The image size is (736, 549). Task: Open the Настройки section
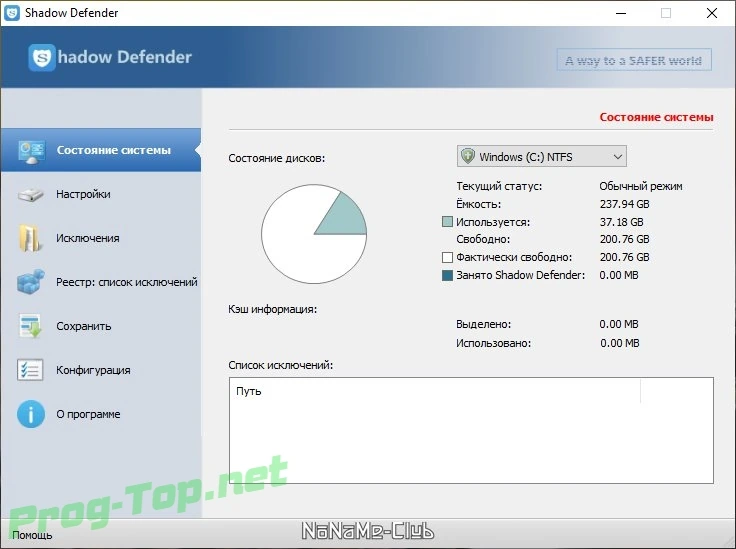pyautogui.click(x=101, y=194)
